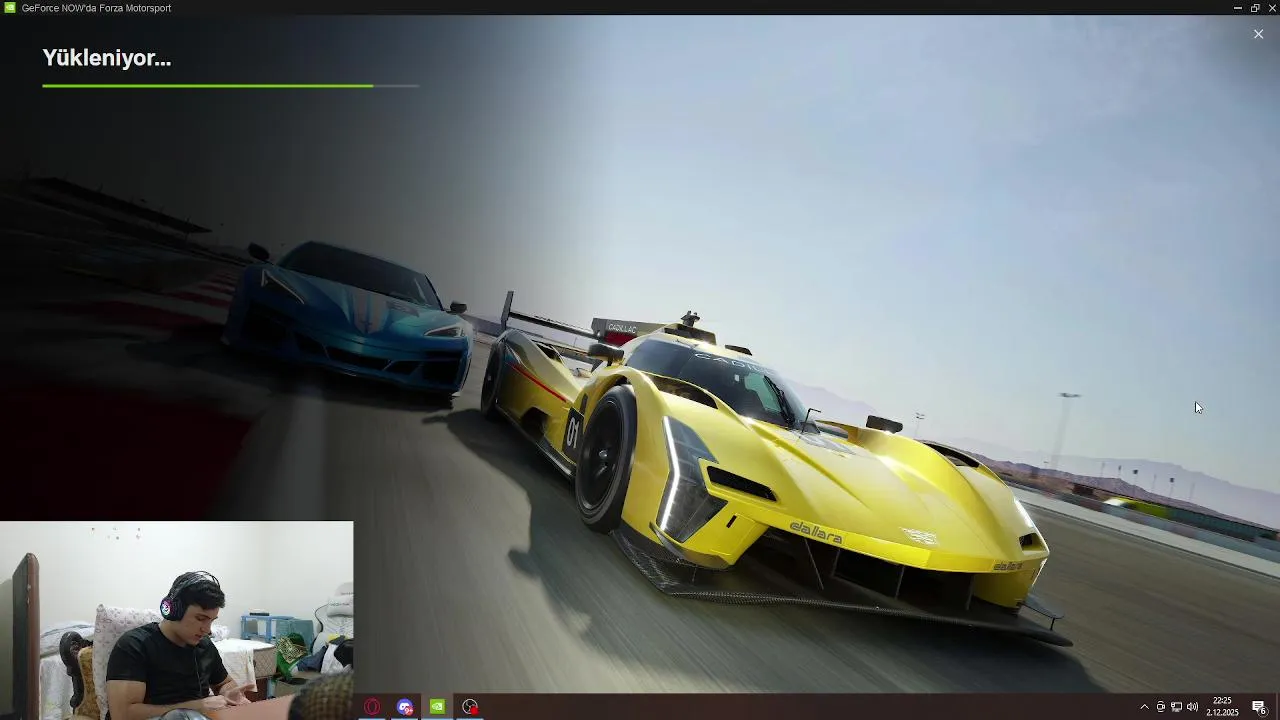Viewport: 1280px width, 720px height.
Task: Click the green loading progress bar
Action: (230, 86)
